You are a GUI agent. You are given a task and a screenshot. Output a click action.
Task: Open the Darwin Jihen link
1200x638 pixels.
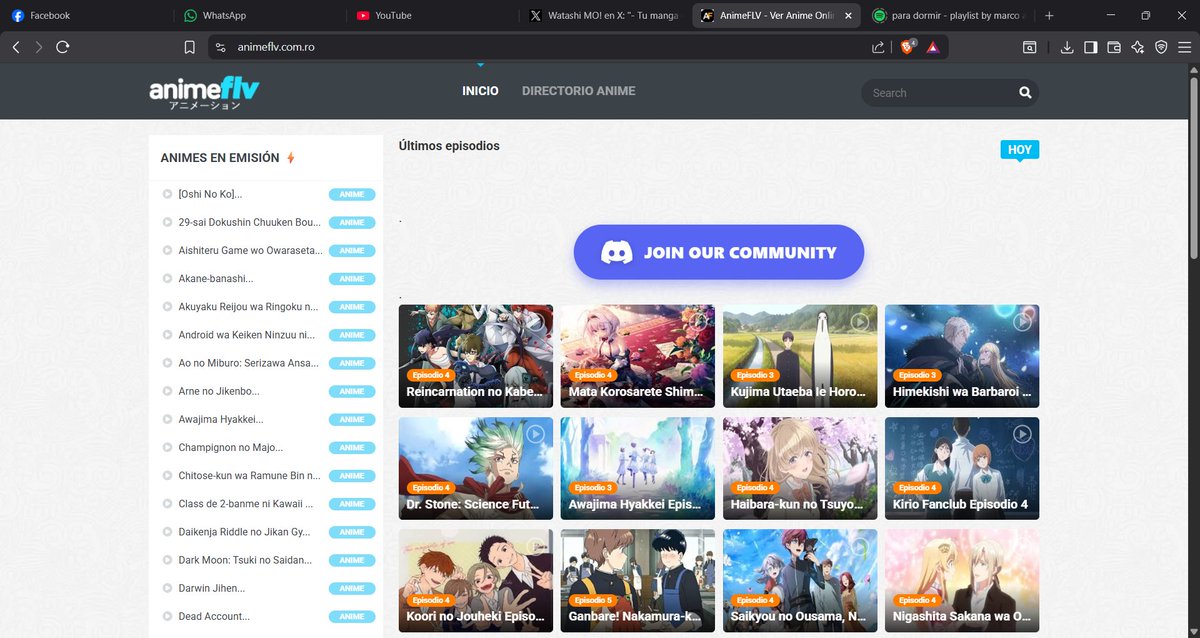coord(211,588)
